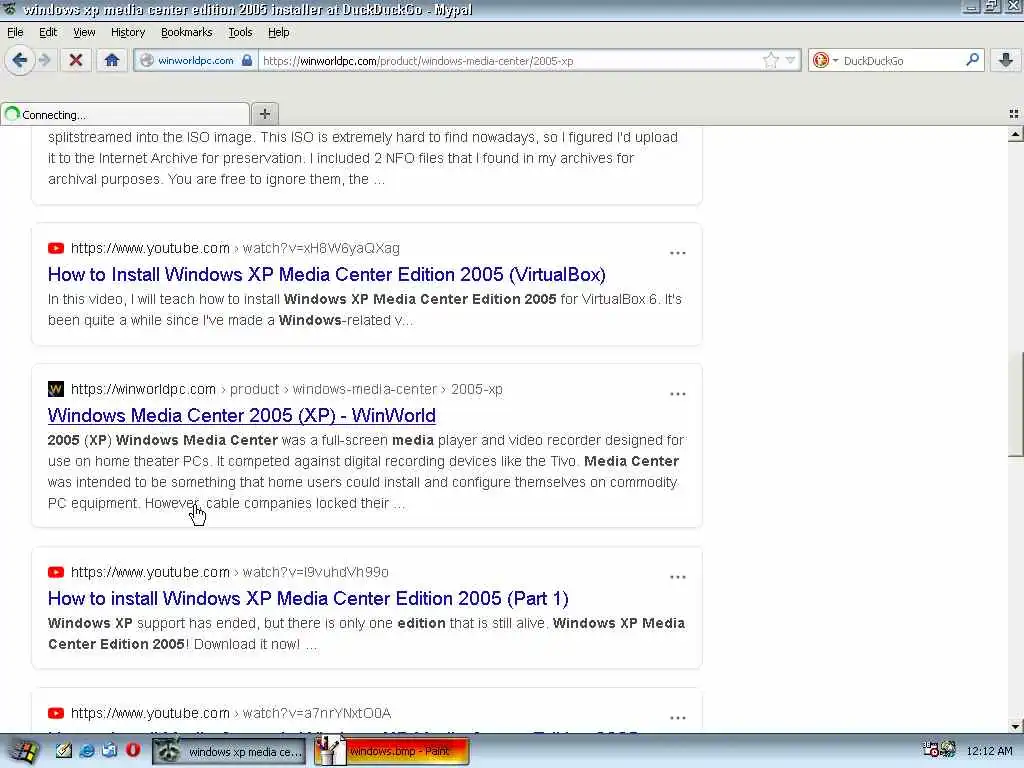Image resolution: width=1024 pixels, height=768 pixels.
Task: Go back with the Back arrow button
Action: tap(20, 61)
